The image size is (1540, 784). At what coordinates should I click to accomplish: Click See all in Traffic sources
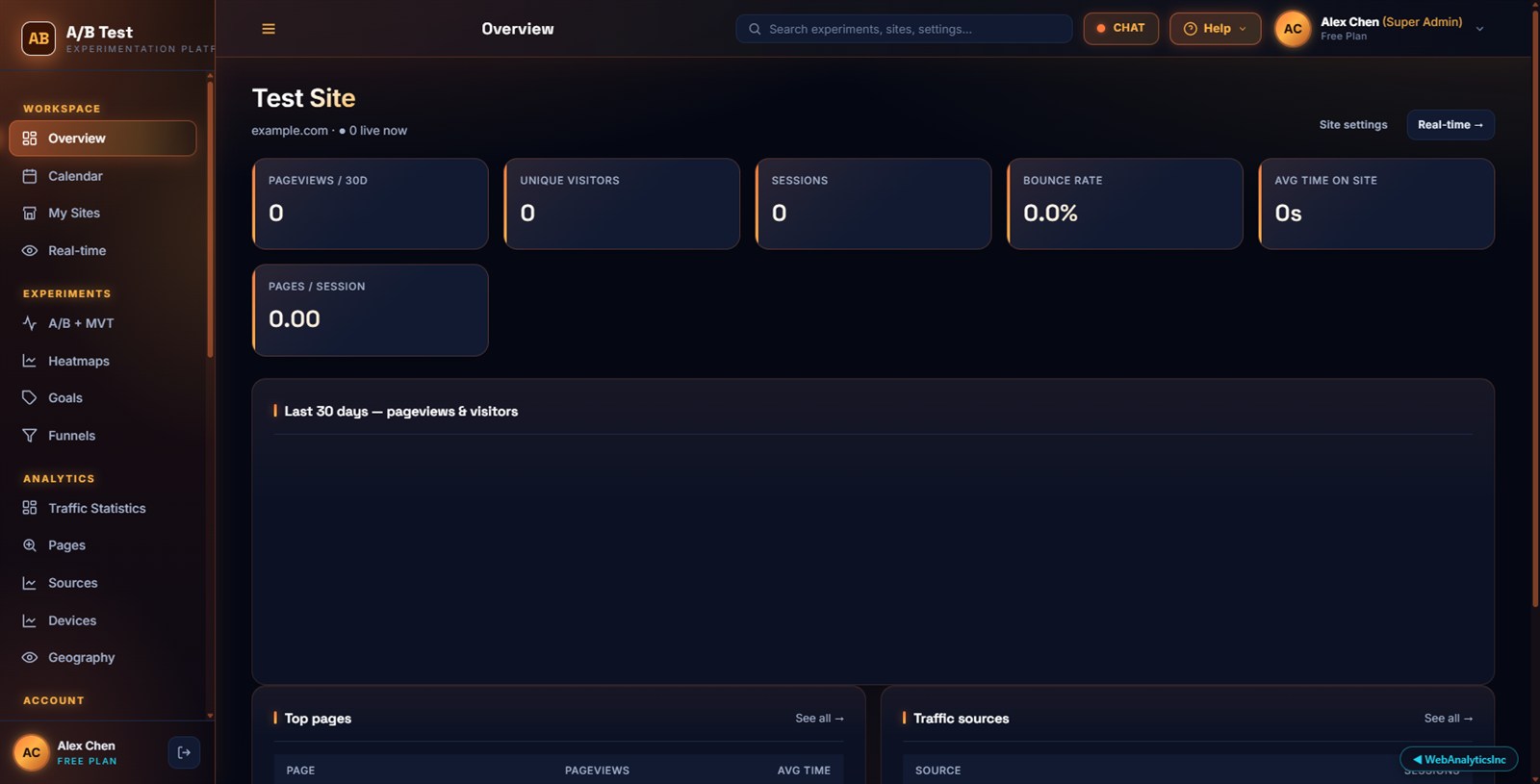pyautogui.click(x=1449, y=719)
